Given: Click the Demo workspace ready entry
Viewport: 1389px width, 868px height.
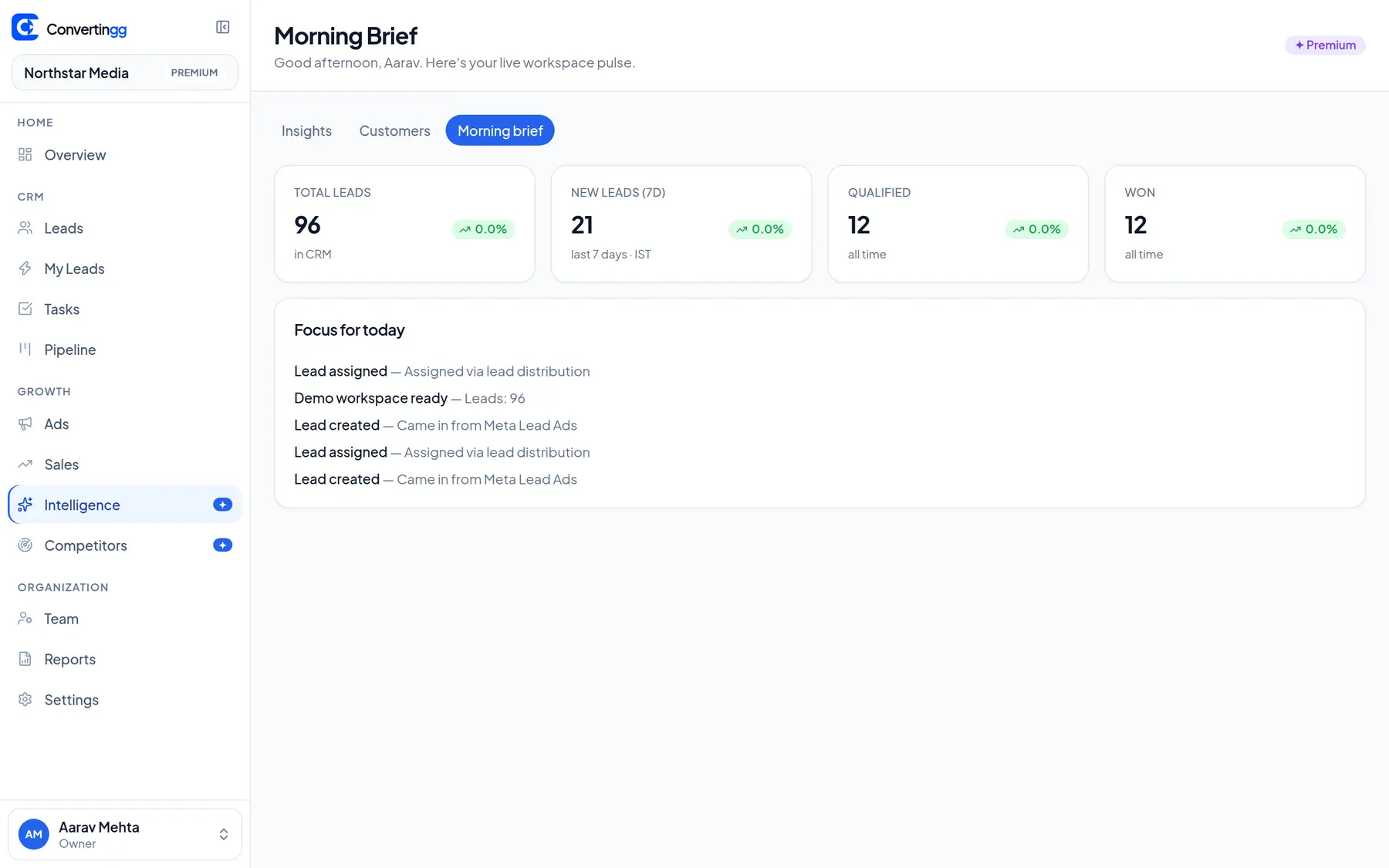Looking at the screenshot, I should (409, 398).
